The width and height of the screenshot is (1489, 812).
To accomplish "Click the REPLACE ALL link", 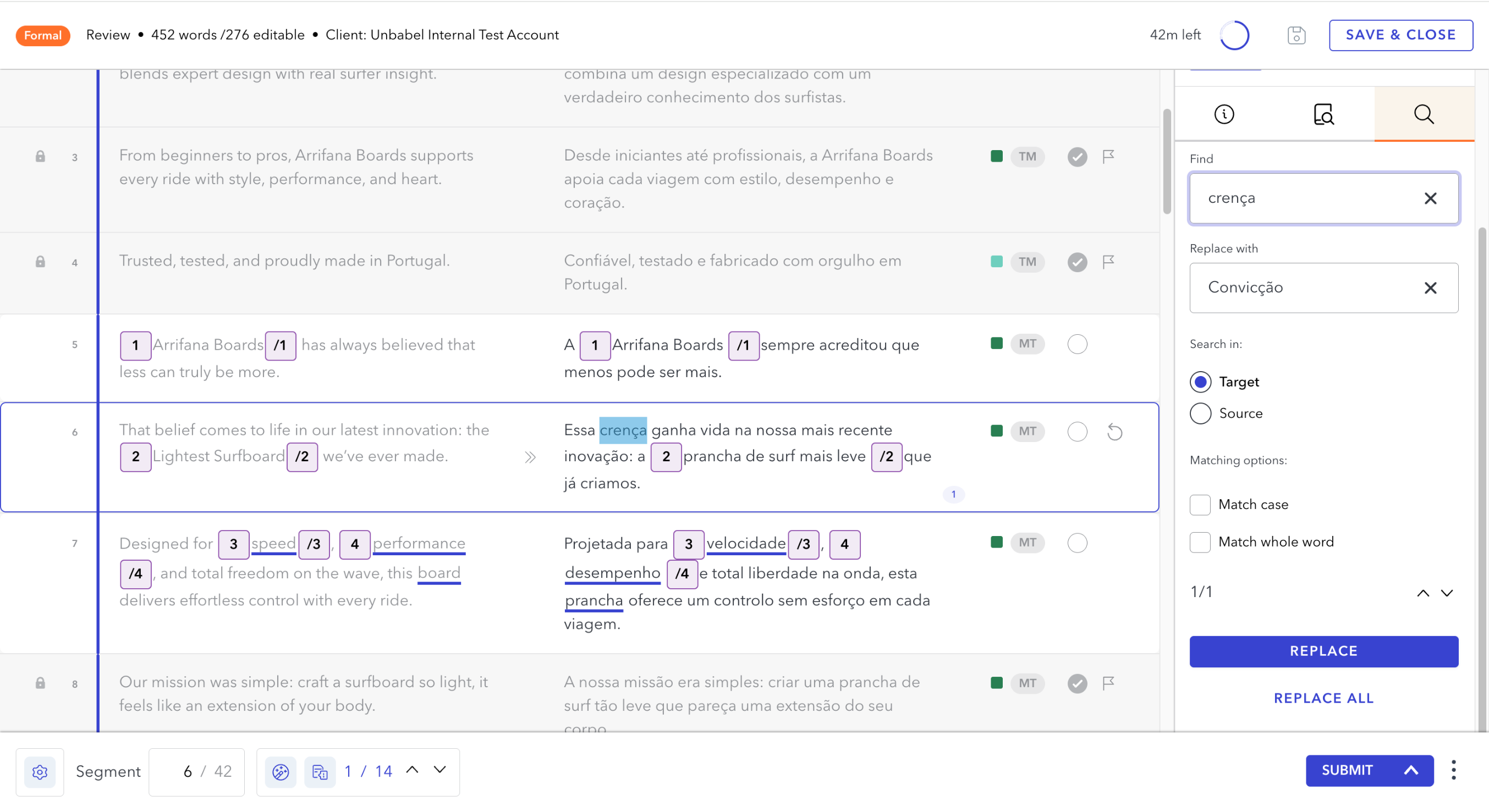I will click(x=1323, y=698).
